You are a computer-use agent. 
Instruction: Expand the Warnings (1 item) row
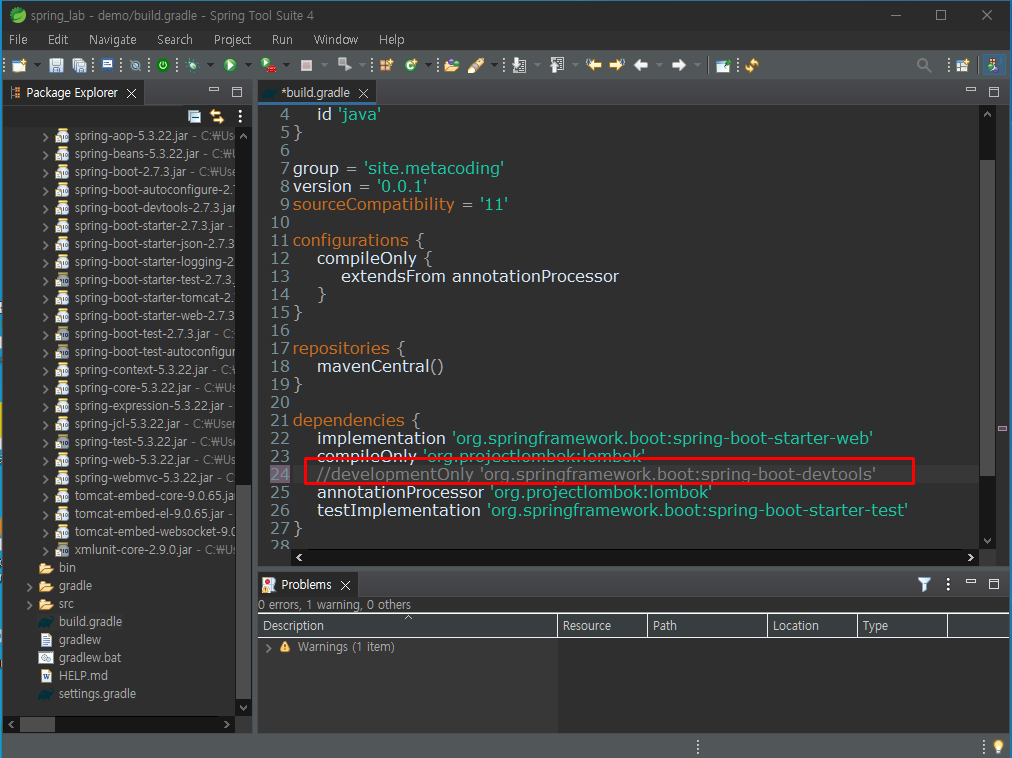[268, 648]
